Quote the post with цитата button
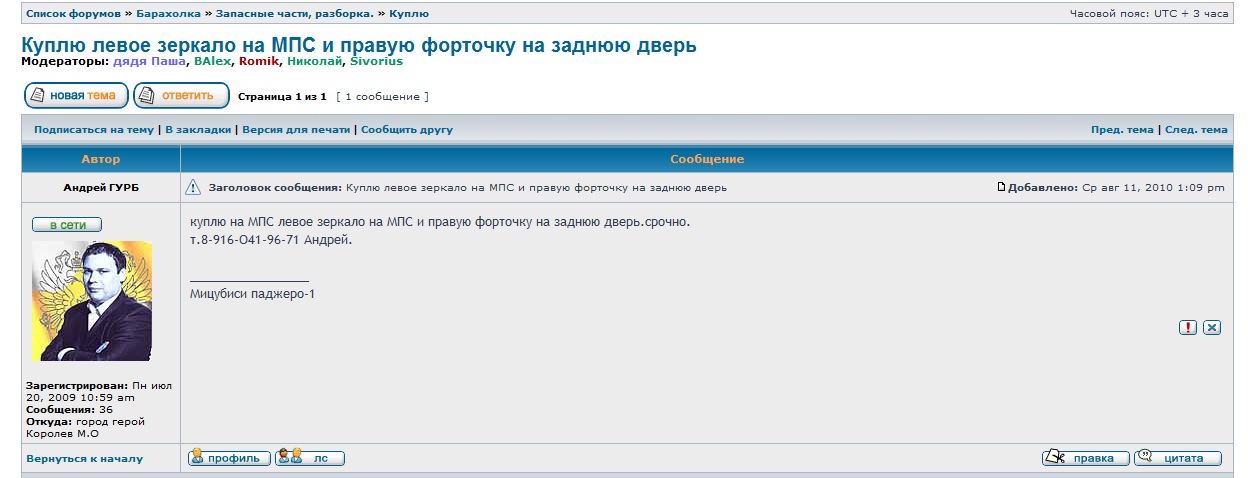This screenshot has width=1248, height=478. 1178,458
